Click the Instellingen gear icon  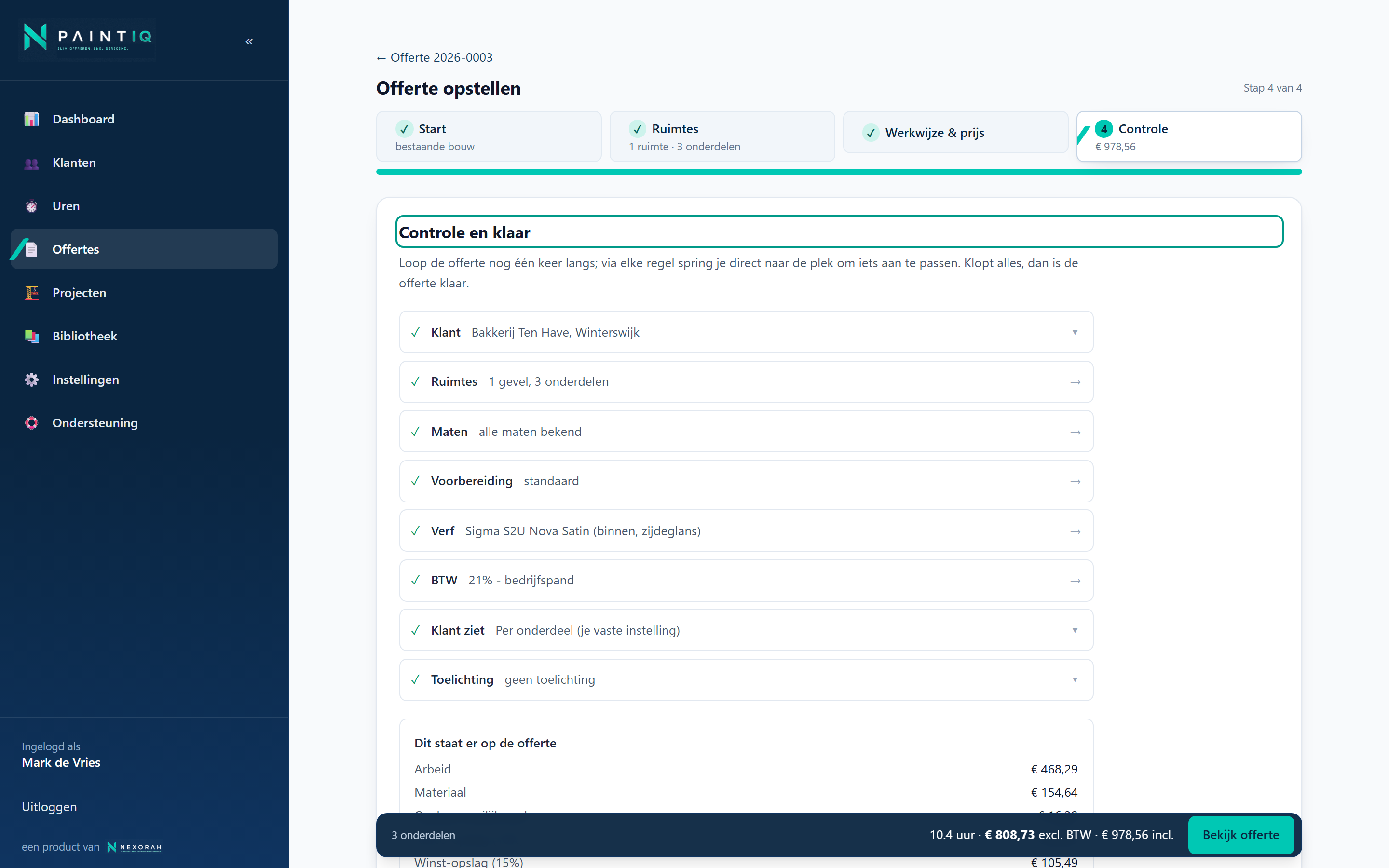[x=31, y=380]
